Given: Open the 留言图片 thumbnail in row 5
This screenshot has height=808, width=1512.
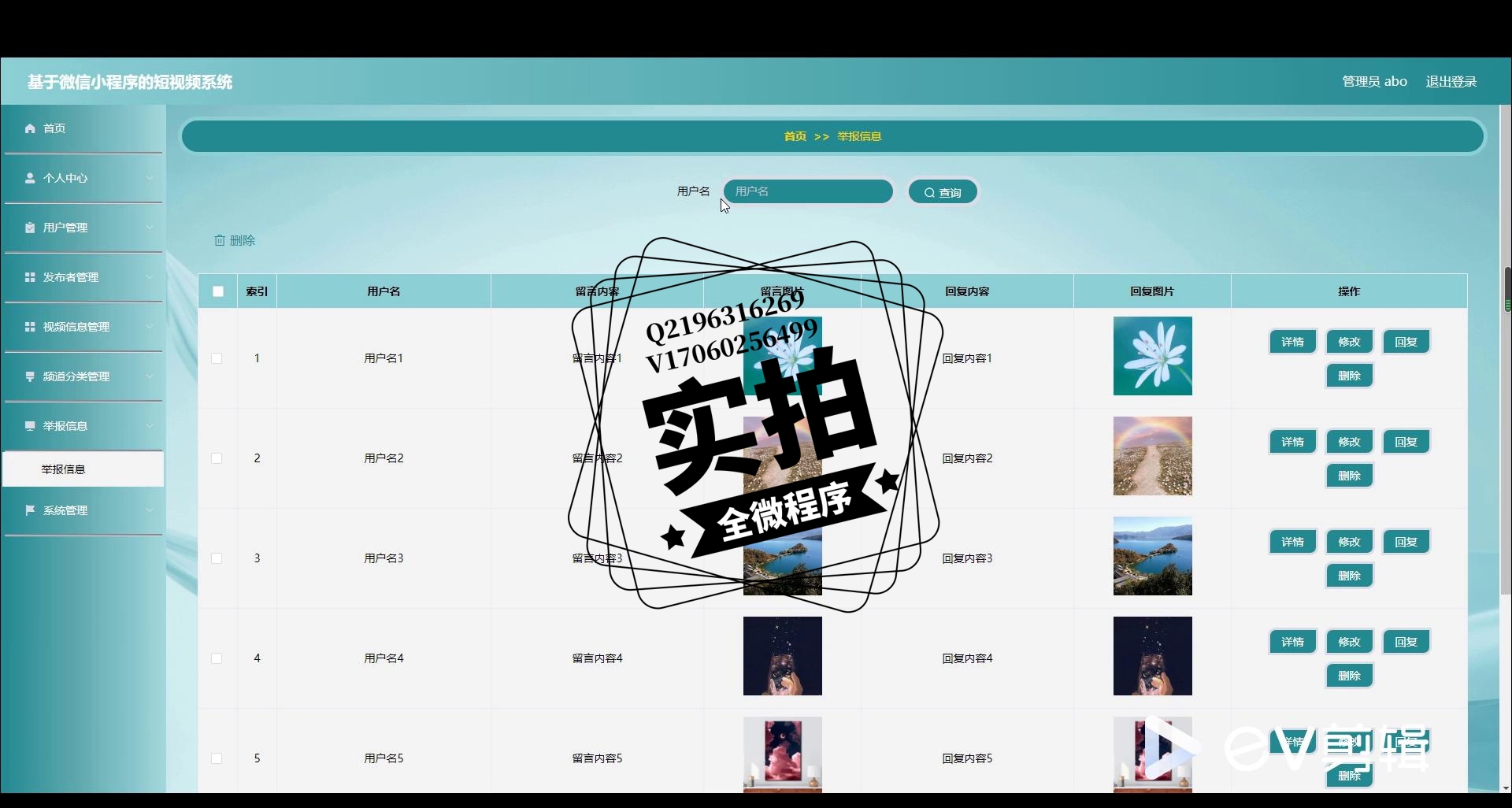Looking at the screenshot, I should point(782,754).
